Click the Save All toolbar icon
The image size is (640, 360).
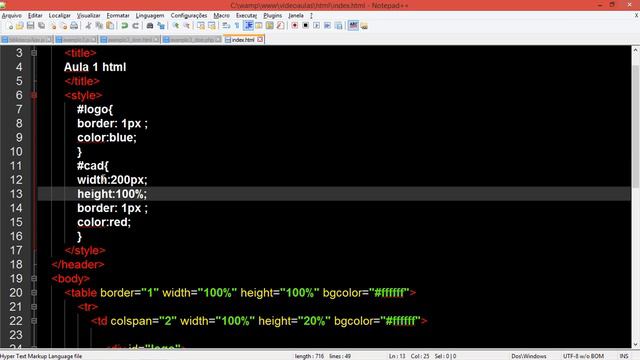tap(42, 26)
